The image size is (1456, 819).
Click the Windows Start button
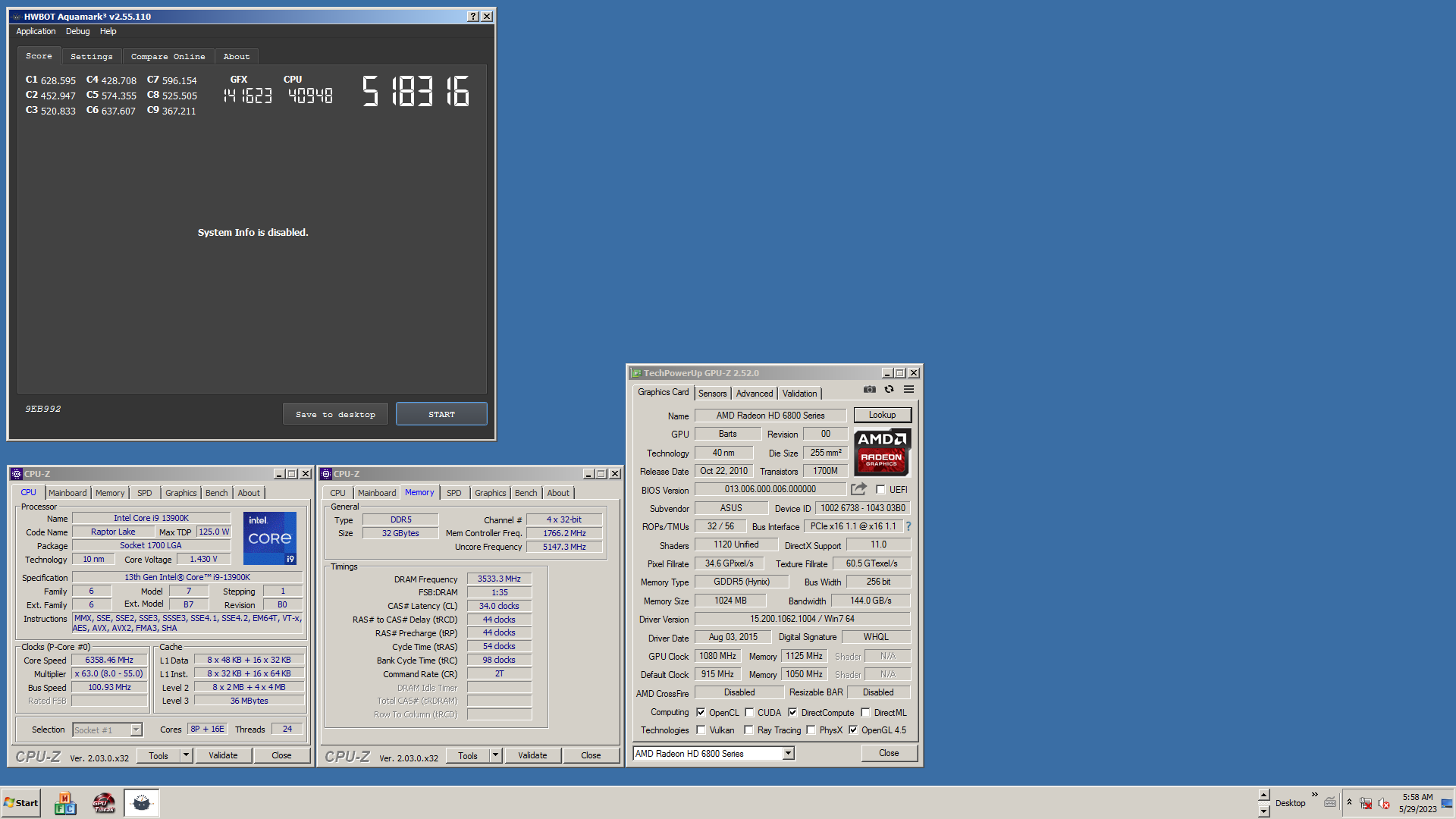tap(21, 803)
